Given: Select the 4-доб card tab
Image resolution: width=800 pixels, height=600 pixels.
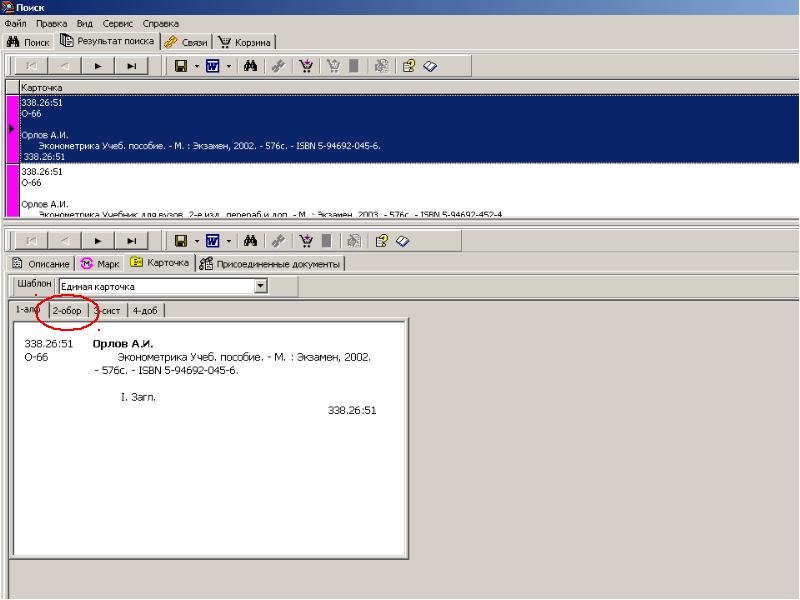Looking at the screenshot, I should pyautogui.click(x=145, y=310).
